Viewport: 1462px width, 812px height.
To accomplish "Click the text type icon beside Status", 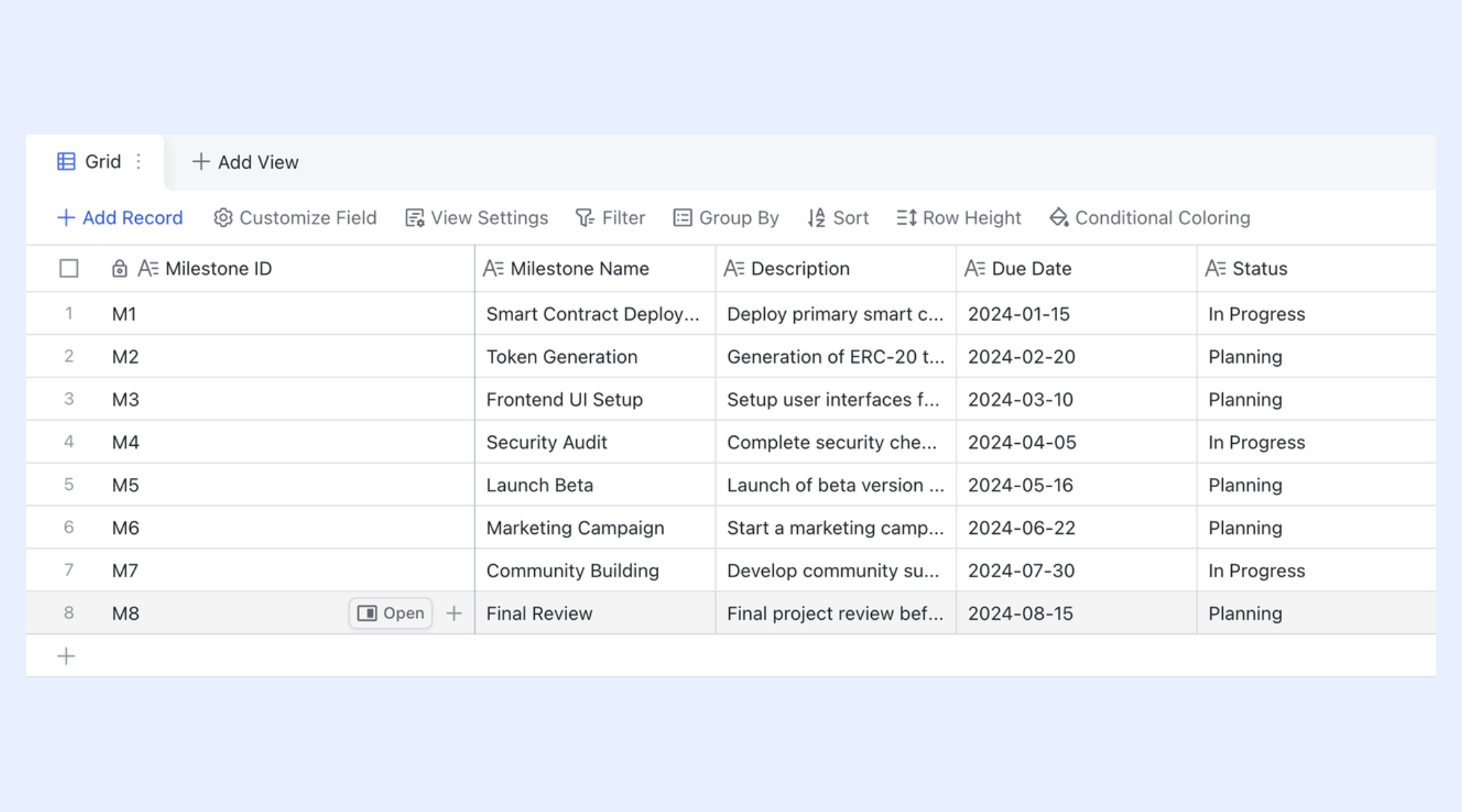I will point(1216,269).
